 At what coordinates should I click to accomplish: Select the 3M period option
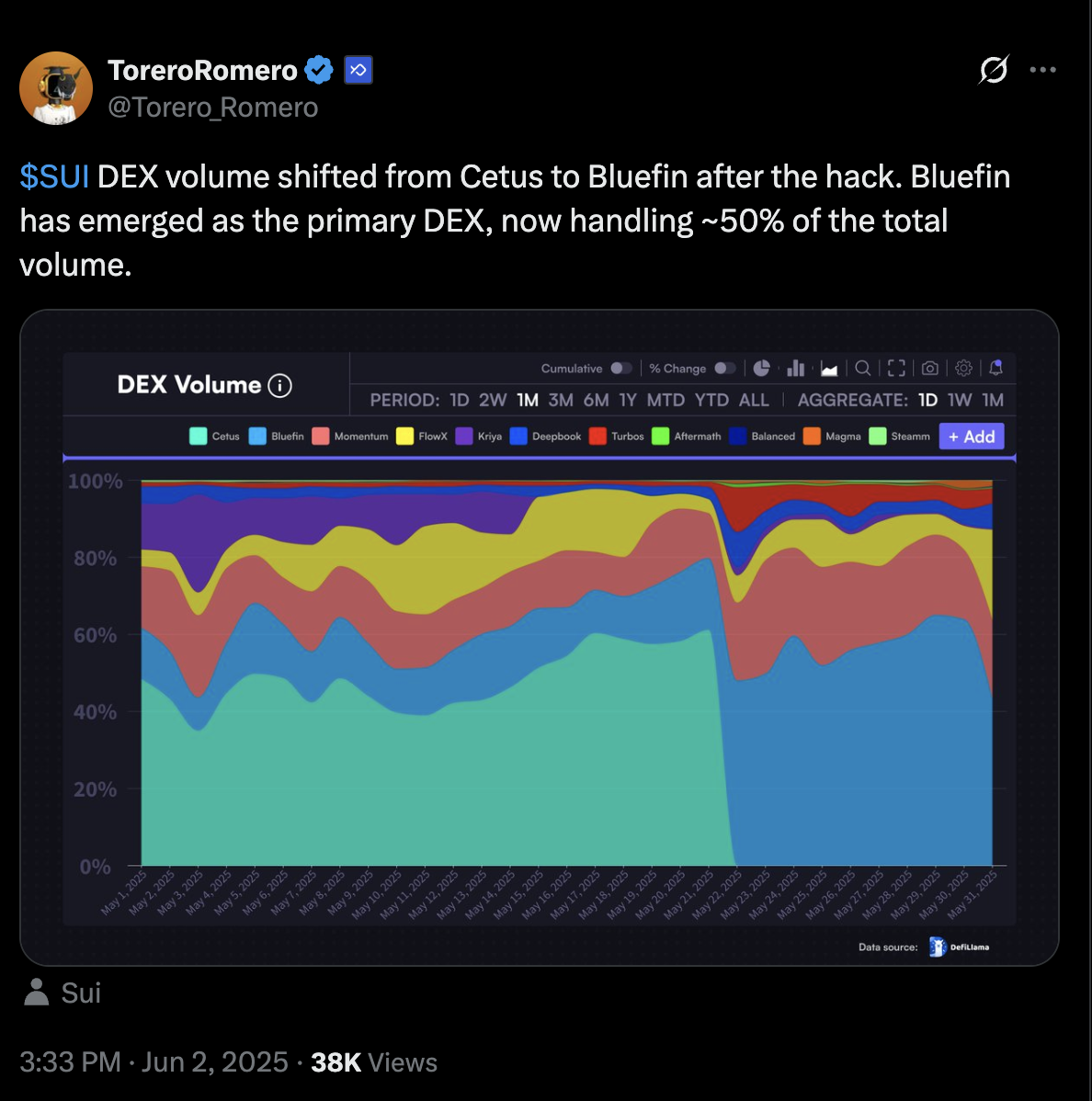561,400
